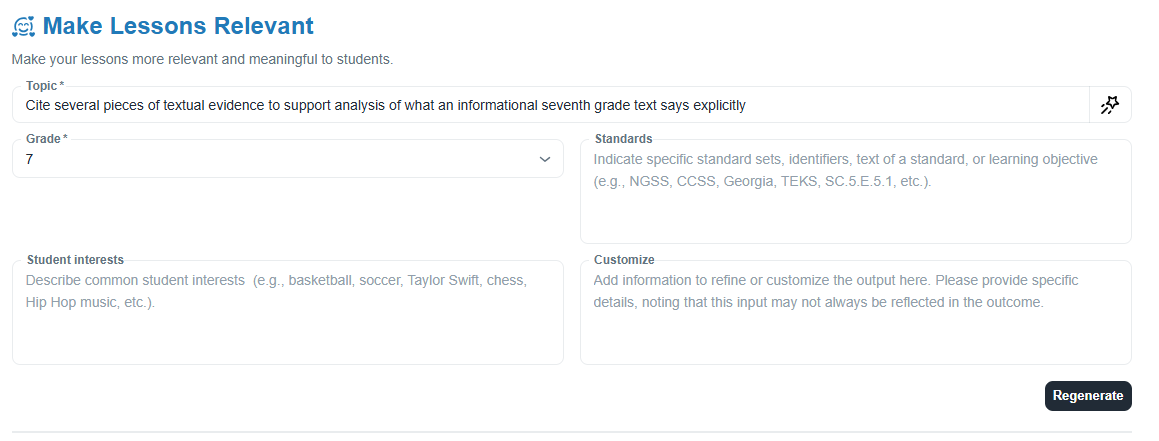1159x441 pixels.
Task: Focus the Standards text area
Action: [x=855, y=205]
